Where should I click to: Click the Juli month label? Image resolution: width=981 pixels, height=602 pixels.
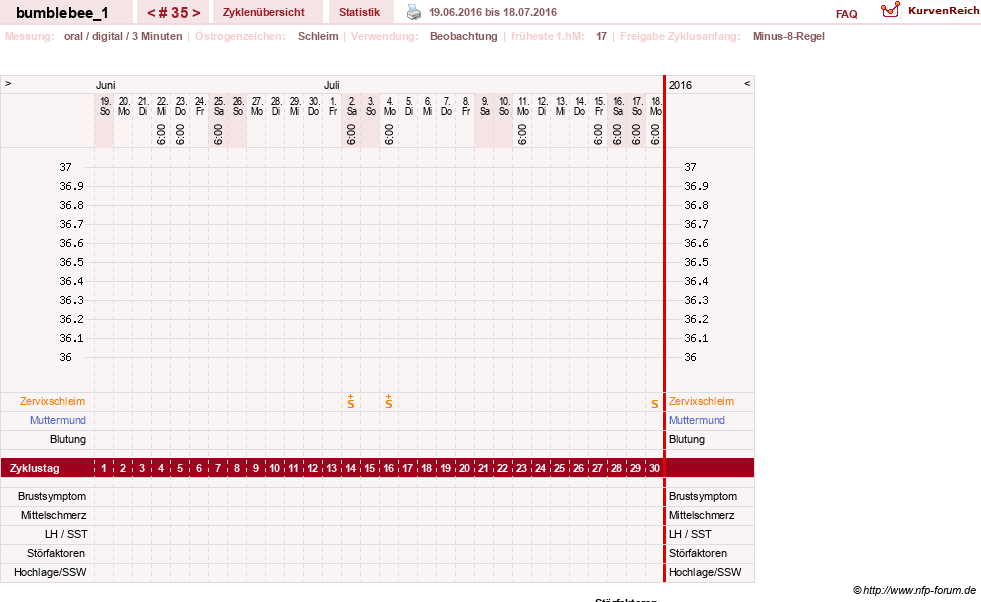click(x=332, y=85)
